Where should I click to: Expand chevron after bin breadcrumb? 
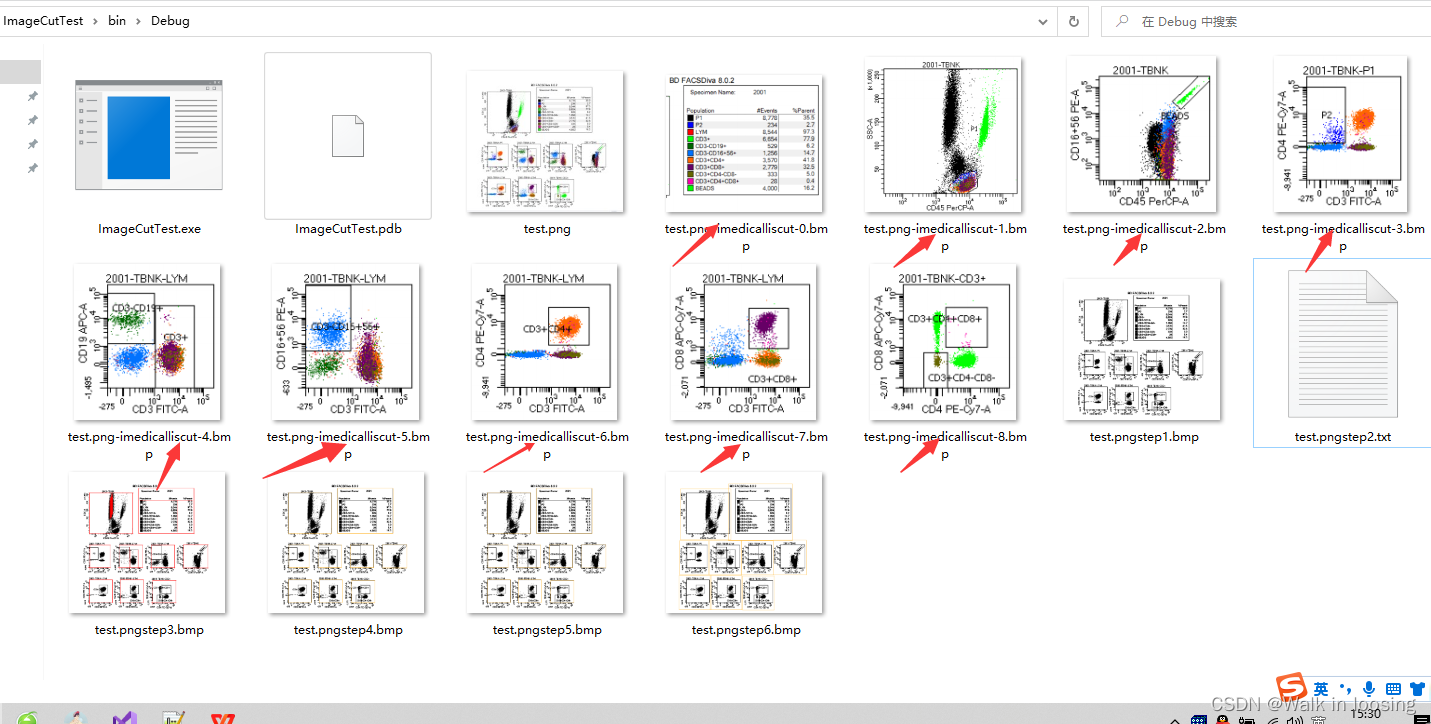(x=139, y=20)
